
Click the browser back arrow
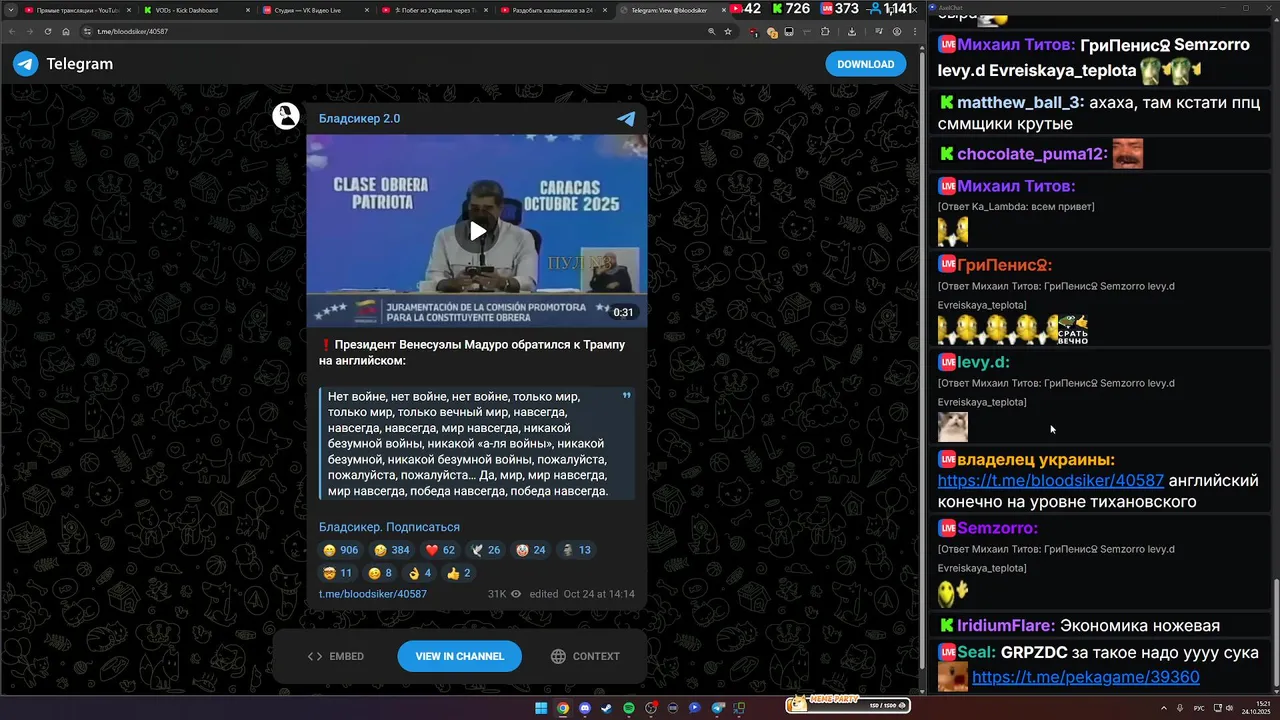click(12, 31)
